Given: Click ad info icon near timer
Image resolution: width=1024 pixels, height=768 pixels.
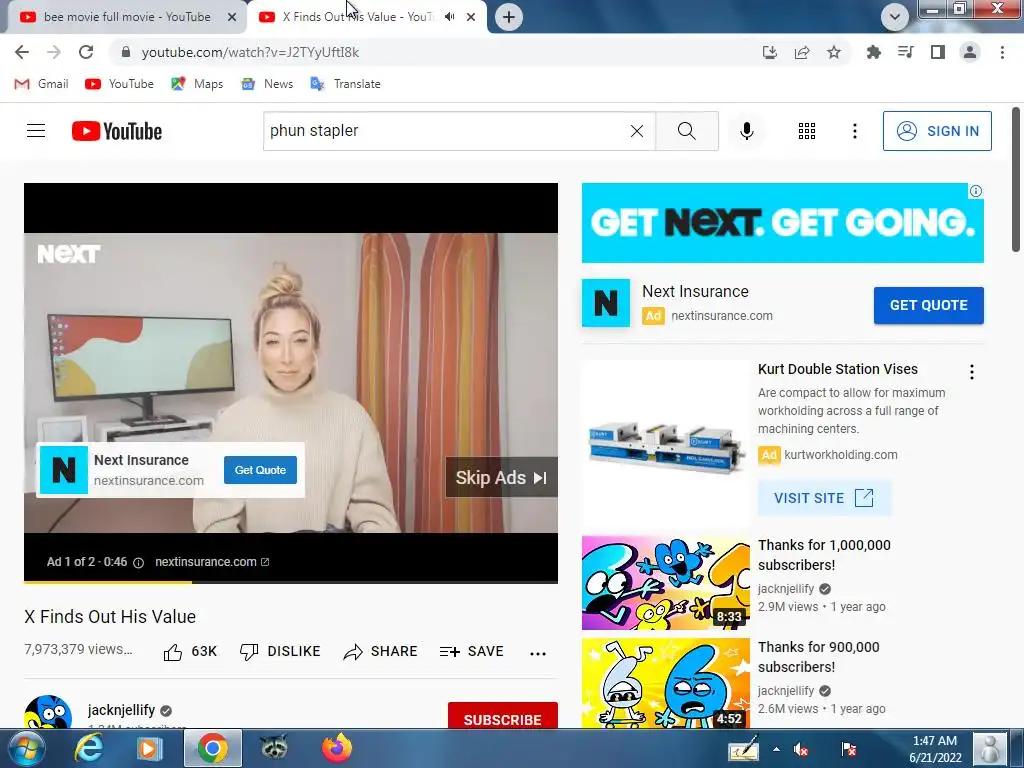Looking at the screenshot, I should coord(138,562).
